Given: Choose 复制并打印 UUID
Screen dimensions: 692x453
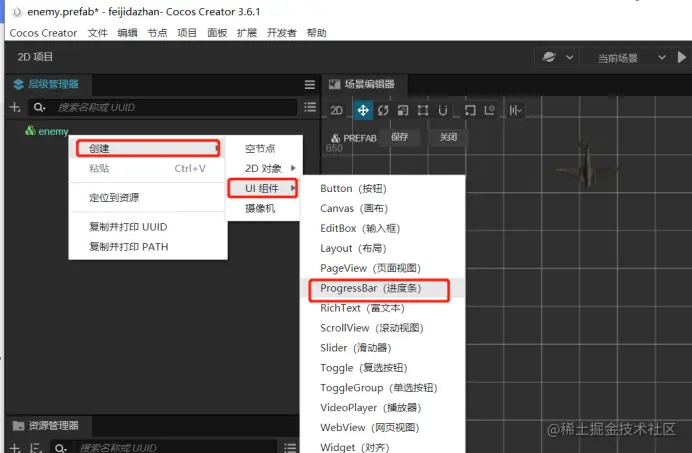Looking at the screenshot, I should [x=148, y=227].
